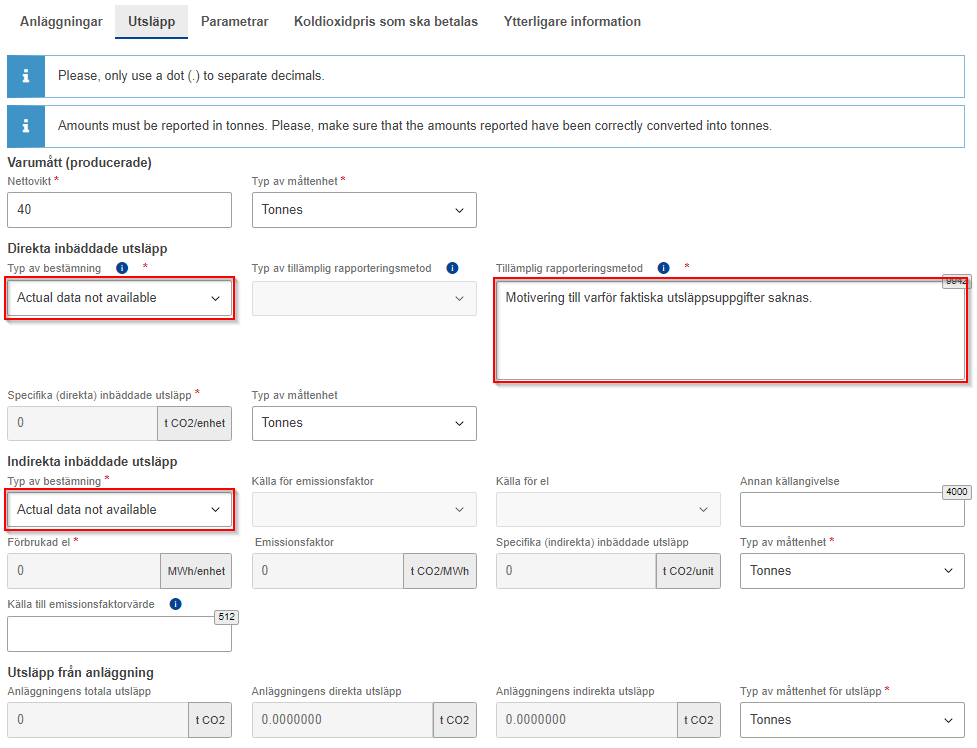Expand direct emissions Typ av bestämning dropdown
The image size is (977, 748).
(x=120, y=298)
